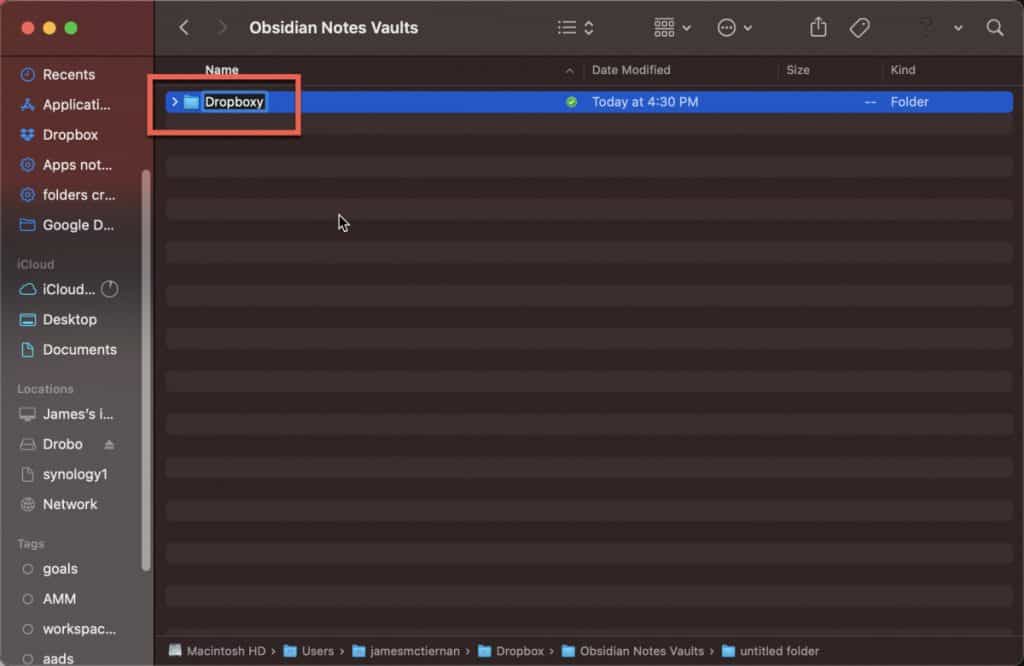This screenshot has height=666, width=1024.
Task: Edit the Dropboxy folder name field
Action: pos(234,102)
